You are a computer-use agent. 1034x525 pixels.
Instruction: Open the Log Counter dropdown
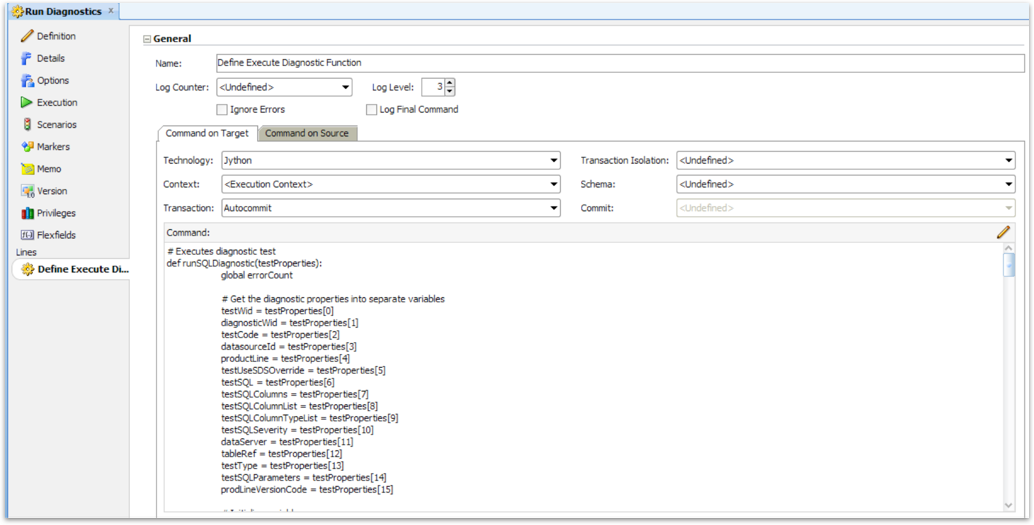click(x=284, y=87)
